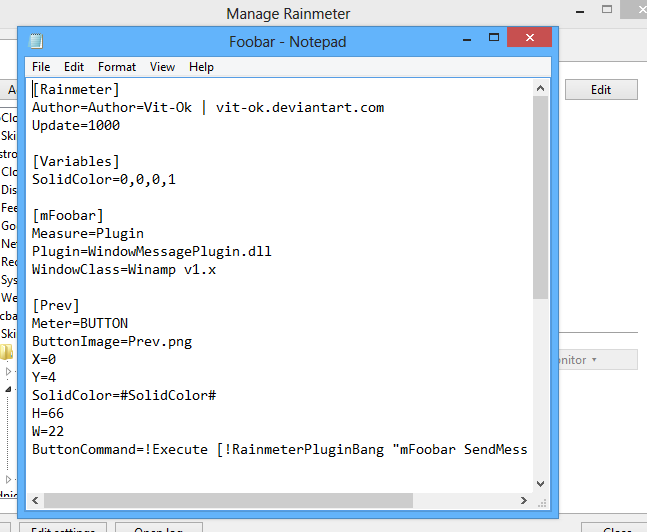Click the vertical scrollbar up arrow
The image size is (647, 532).
tap(540, 88)
